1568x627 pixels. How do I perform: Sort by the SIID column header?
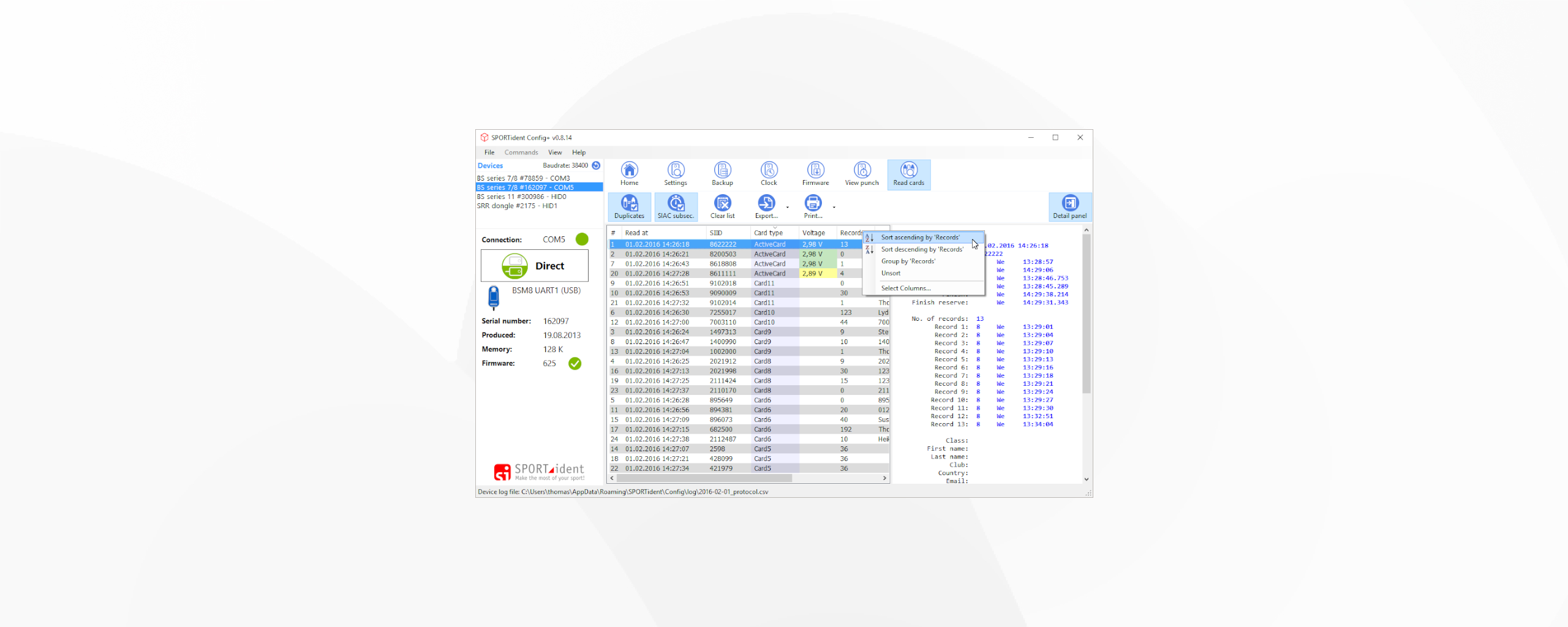tap(728, 233)
